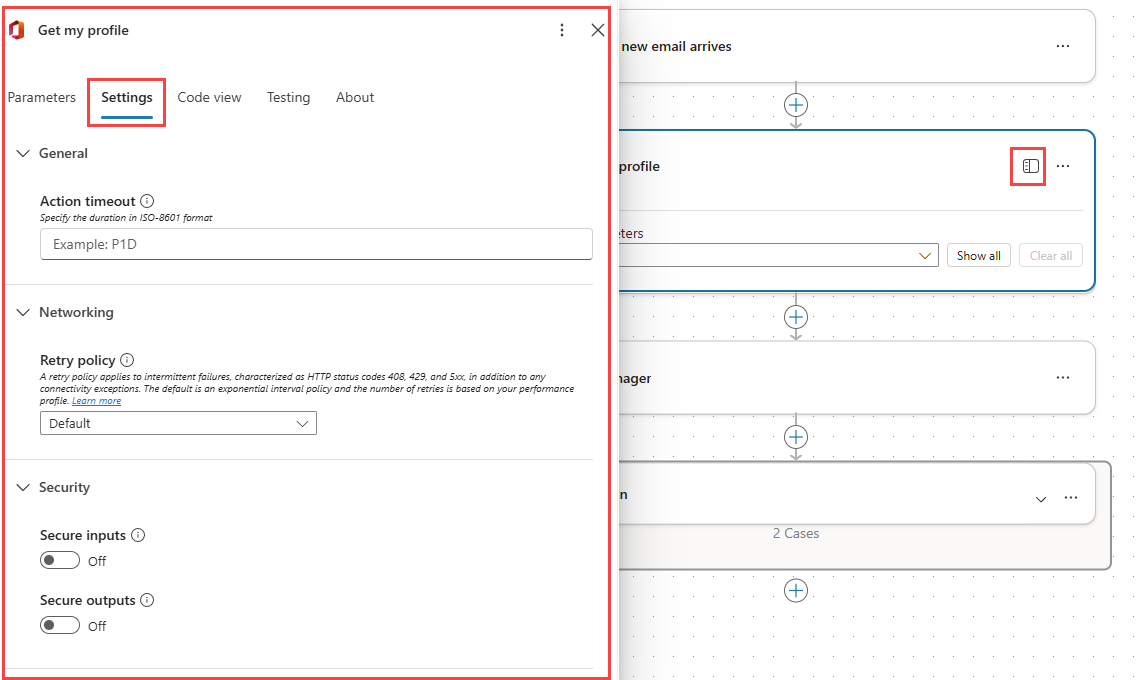Add step below the 2 Cases card
Image resolution: width=1138 pixels, height=680 pixels.
pos(796,591)
